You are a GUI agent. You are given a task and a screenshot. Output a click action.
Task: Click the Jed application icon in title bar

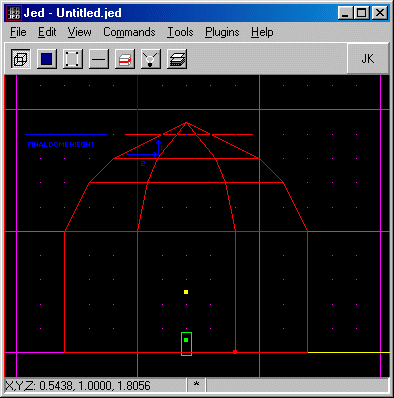pos(14,13)
